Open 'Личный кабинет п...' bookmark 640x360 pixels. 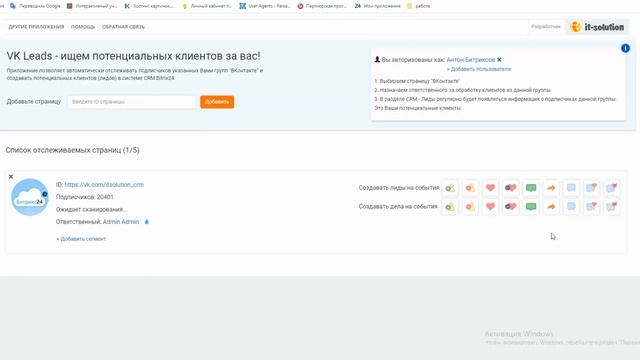click(x=207, y=6)
